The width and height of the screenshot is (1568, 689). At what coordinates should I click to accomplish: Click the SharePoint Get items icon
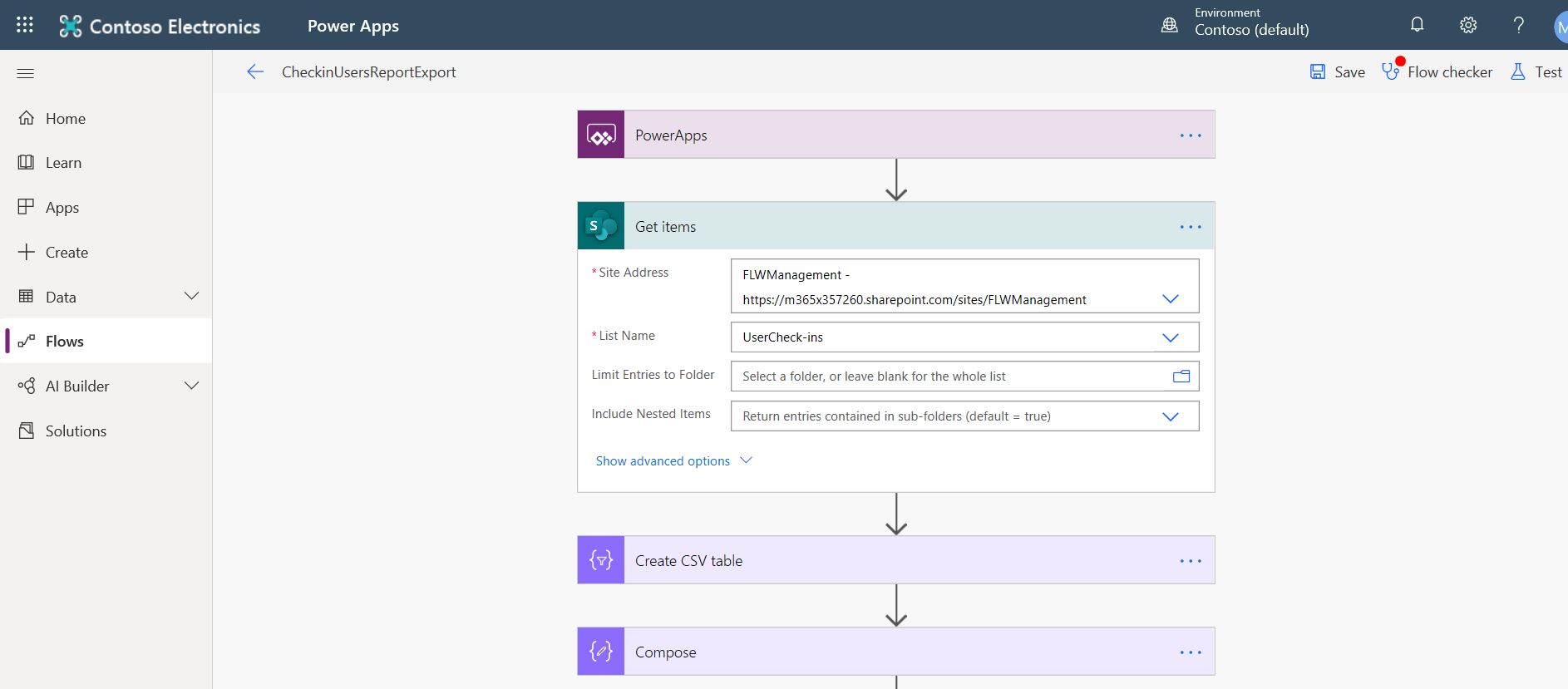point(601,226)
